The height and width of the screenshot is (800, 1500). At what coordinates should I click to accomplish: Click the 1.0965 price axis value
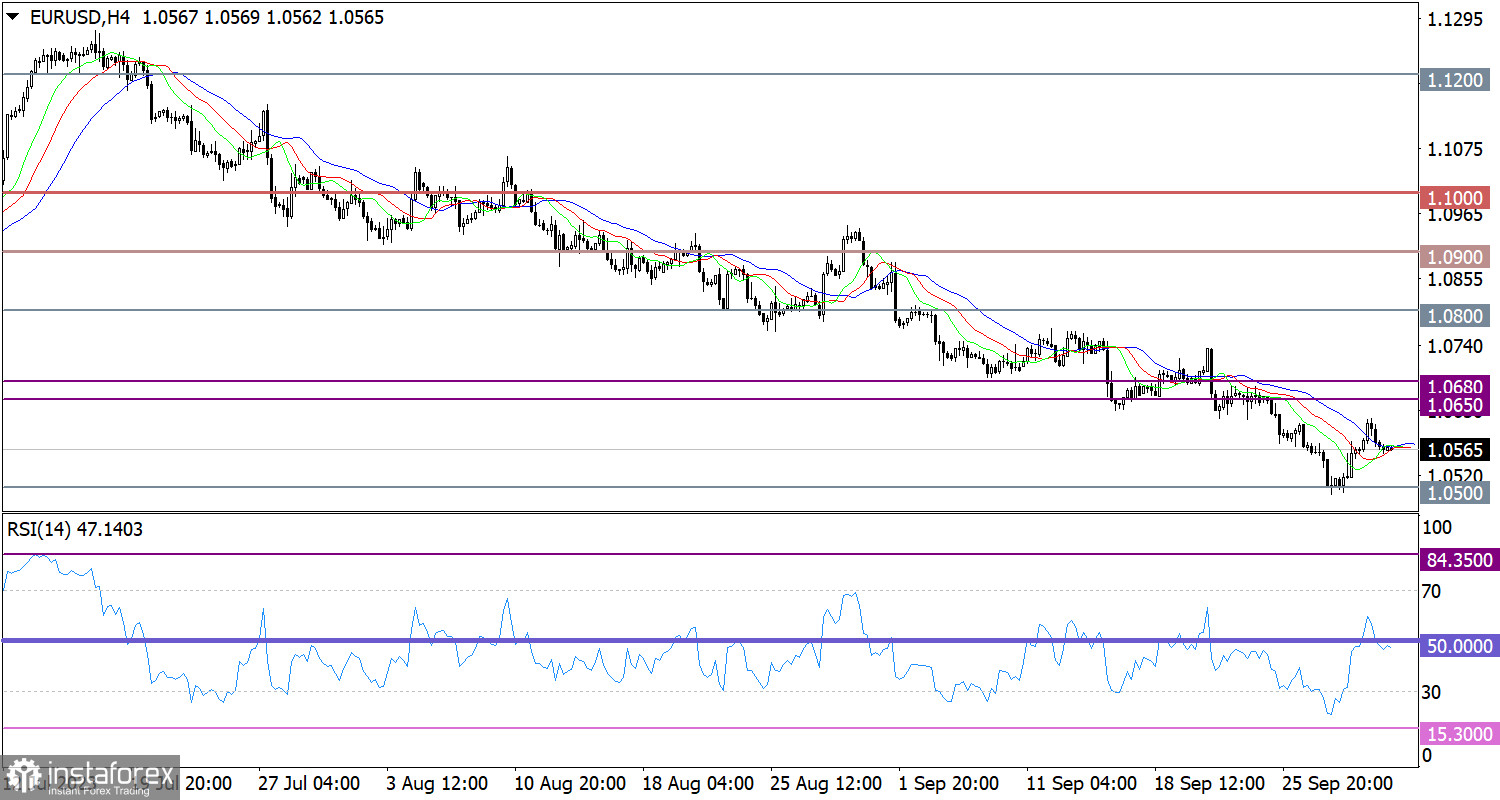[1455, 214]
